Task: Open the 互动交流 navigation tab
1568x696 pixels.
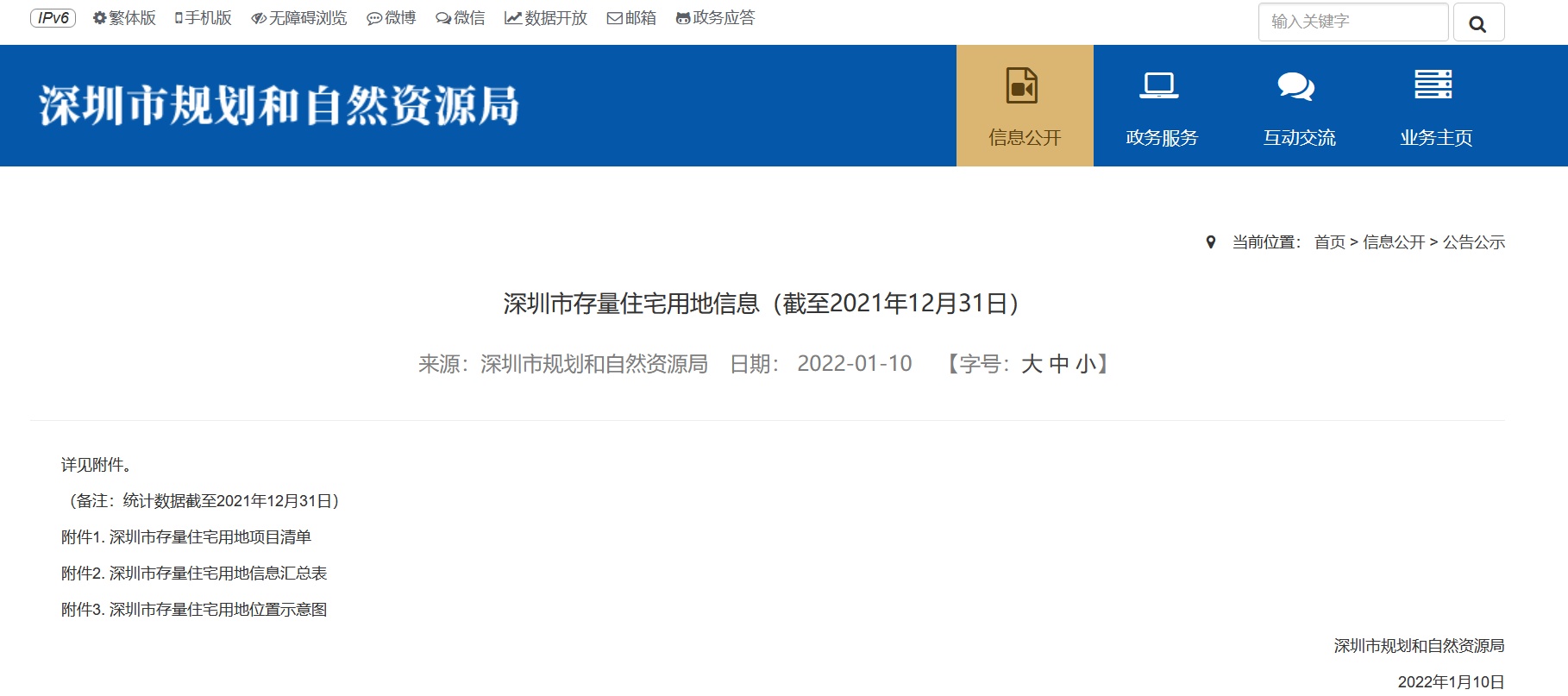Action: [1299, 105]
